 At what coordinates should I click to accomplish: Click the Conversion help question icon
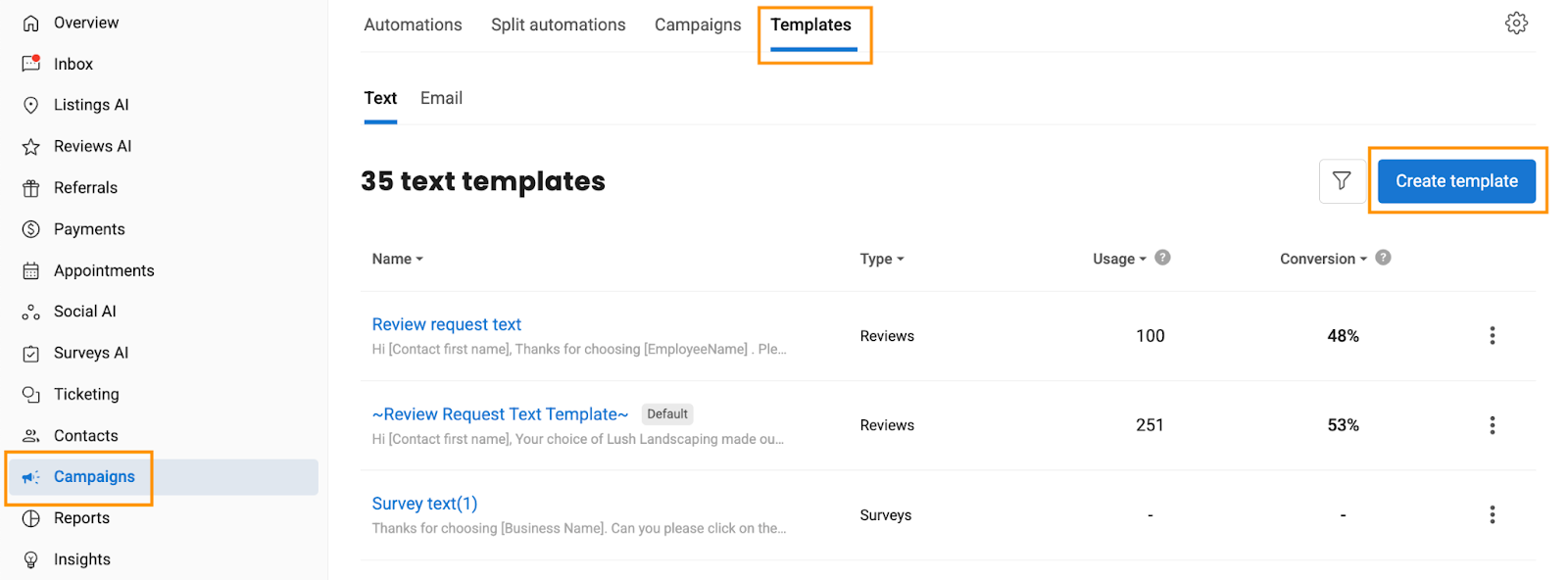tap(1383, 258)
